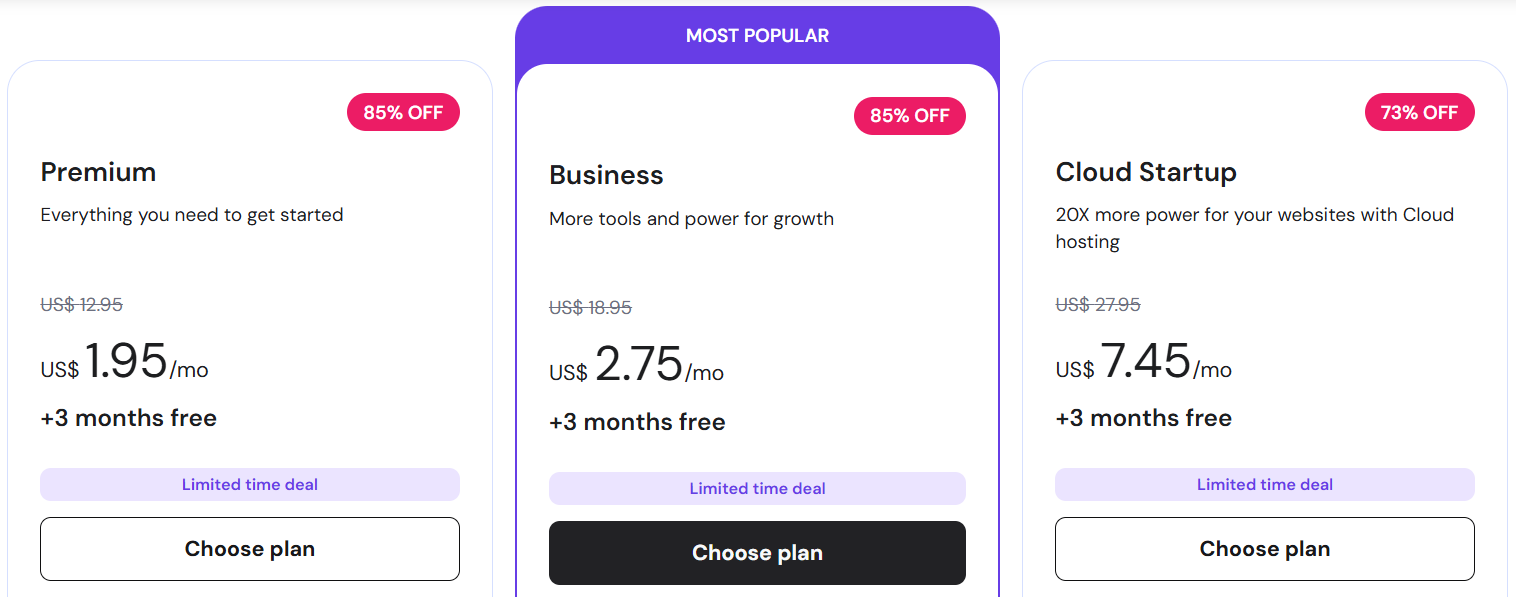Click the Business plan heading
Screen dimensions: 1516x597
(x=606, y=175)
